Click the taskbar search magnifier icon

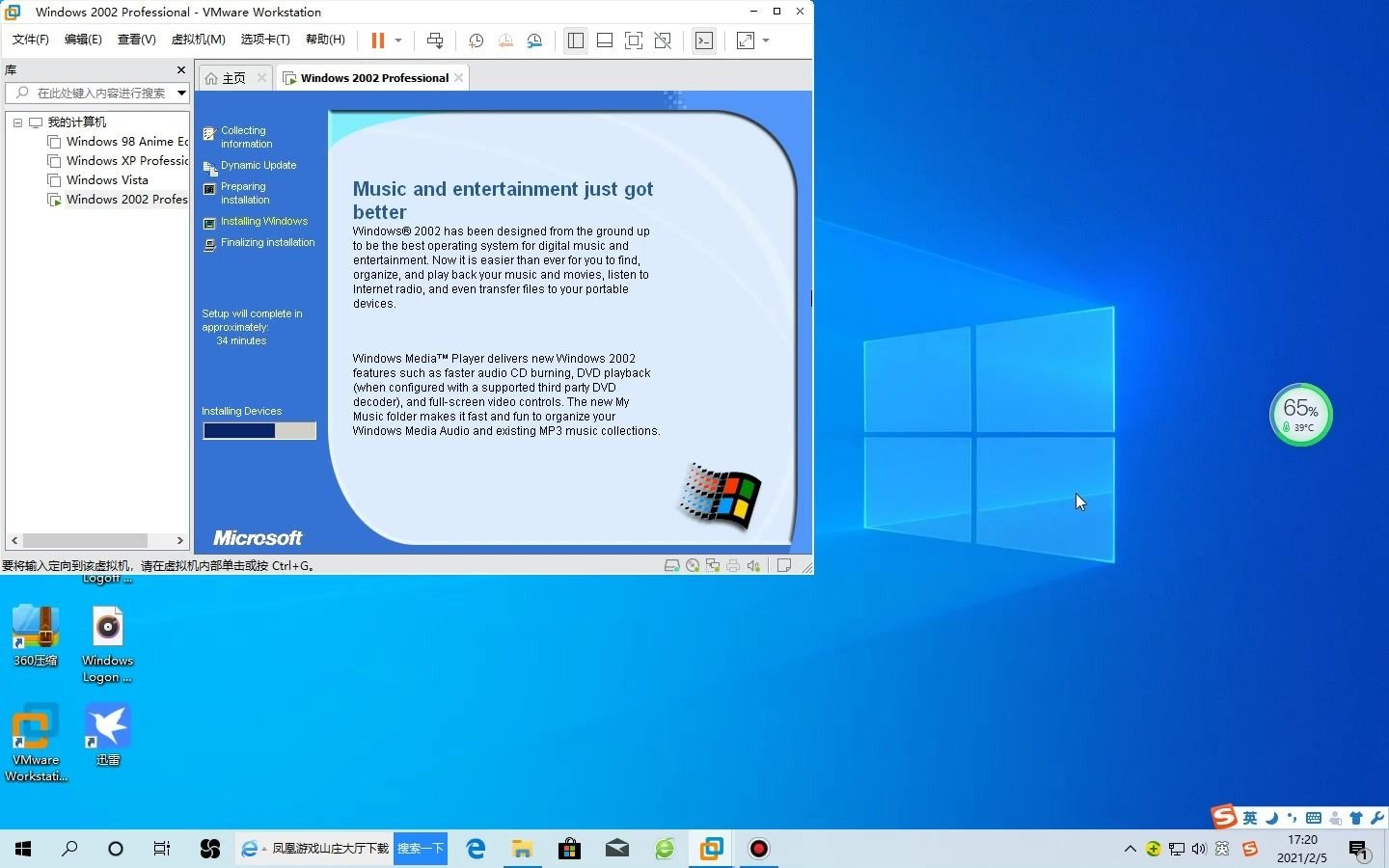click(69, 849)
